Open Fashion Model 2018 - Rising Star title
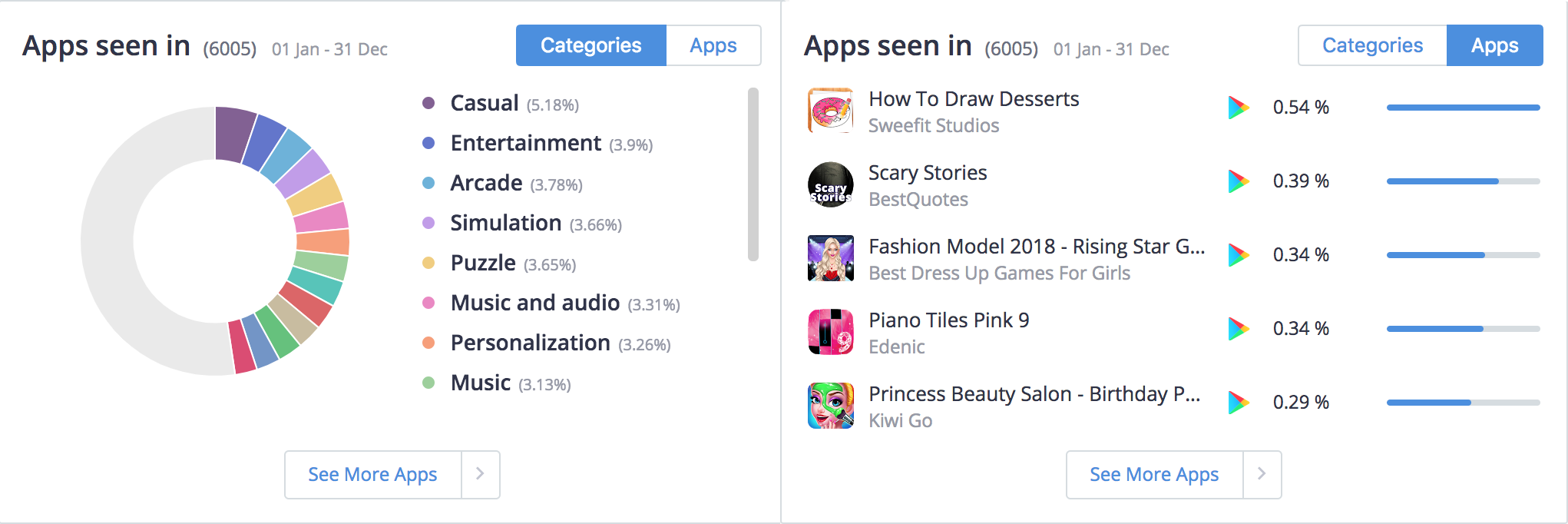 (1037, 247)
